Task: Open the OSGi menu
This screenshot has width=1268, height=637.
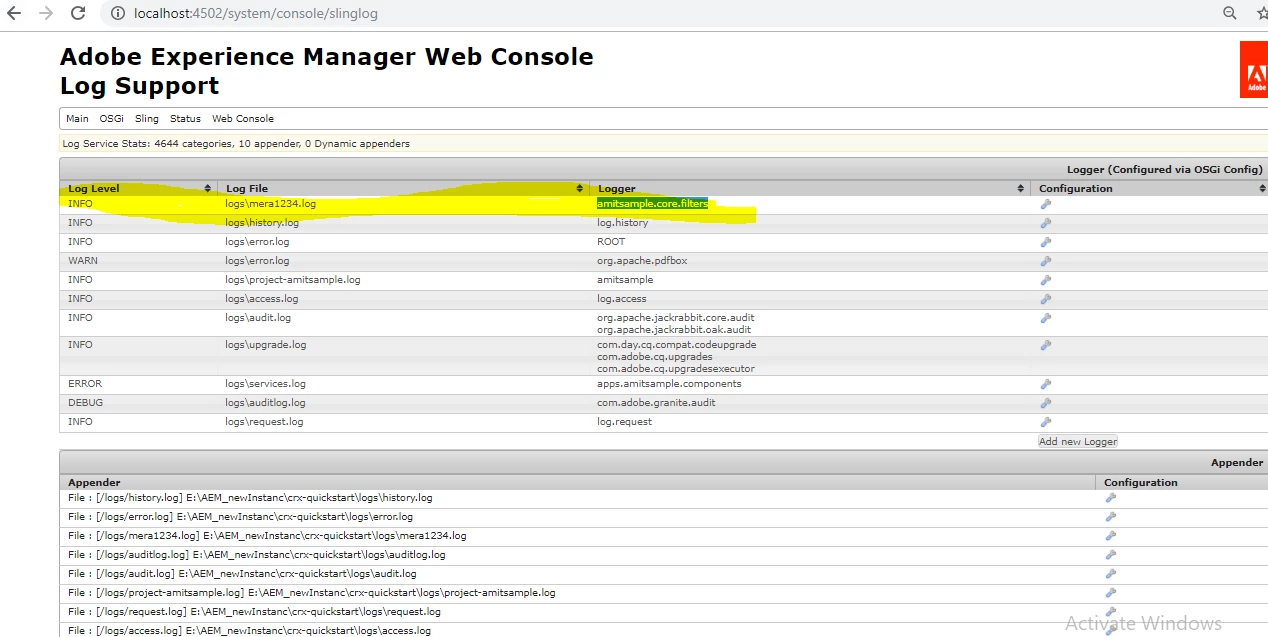Action: [x=111, y=119]
